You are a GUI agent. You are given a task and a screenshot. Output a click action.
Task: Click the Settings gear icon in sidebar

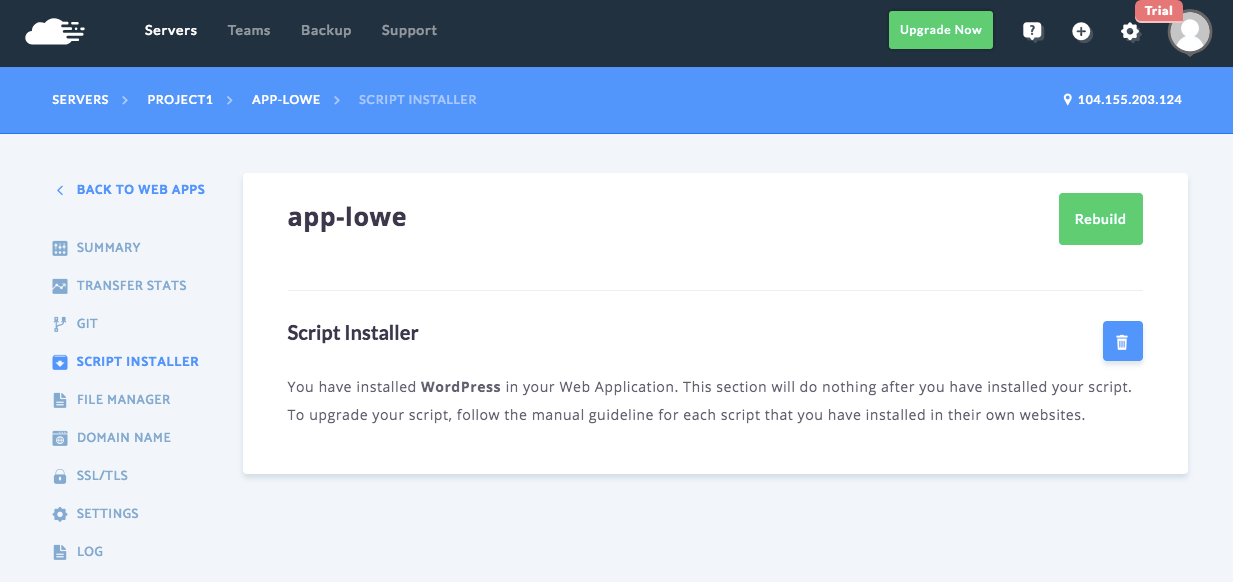point(60,514)
